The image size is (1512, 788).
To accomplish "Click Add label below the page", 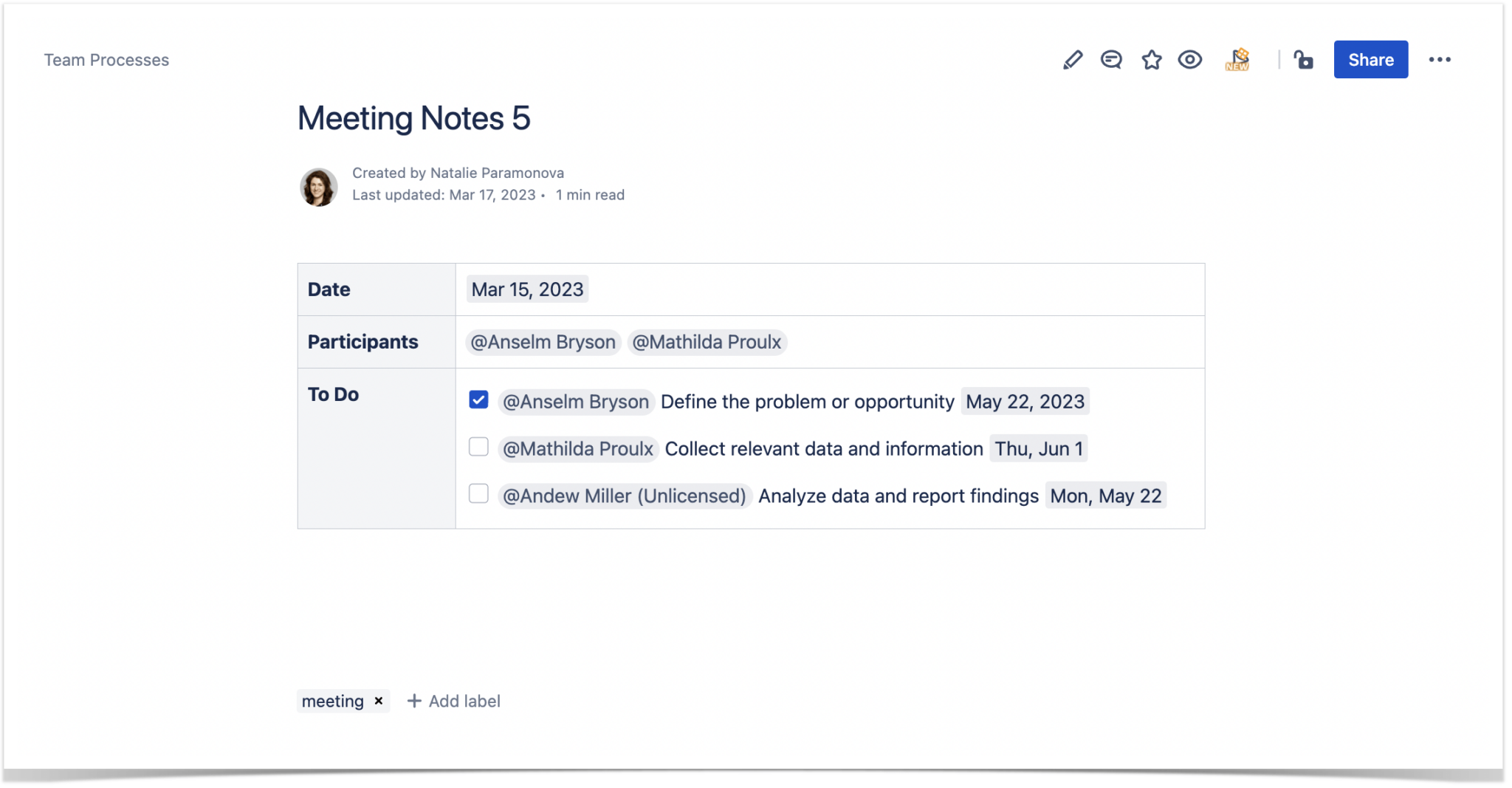I will click(453, 701).
